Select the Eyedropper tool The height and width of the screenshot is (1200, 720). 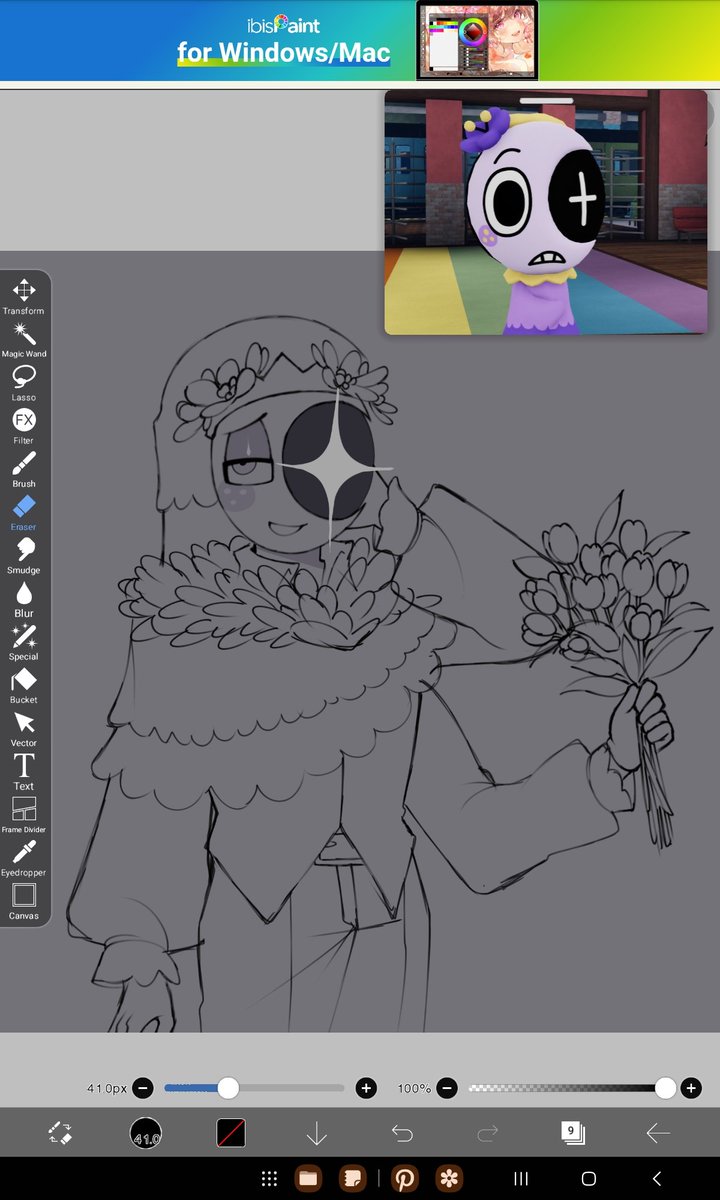[23, 858]
